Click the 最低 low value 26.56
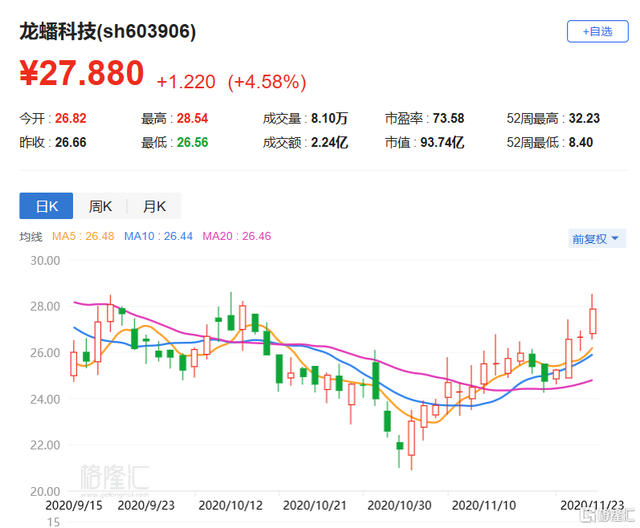This screenshot has height=528, width=640. (192, 142)
